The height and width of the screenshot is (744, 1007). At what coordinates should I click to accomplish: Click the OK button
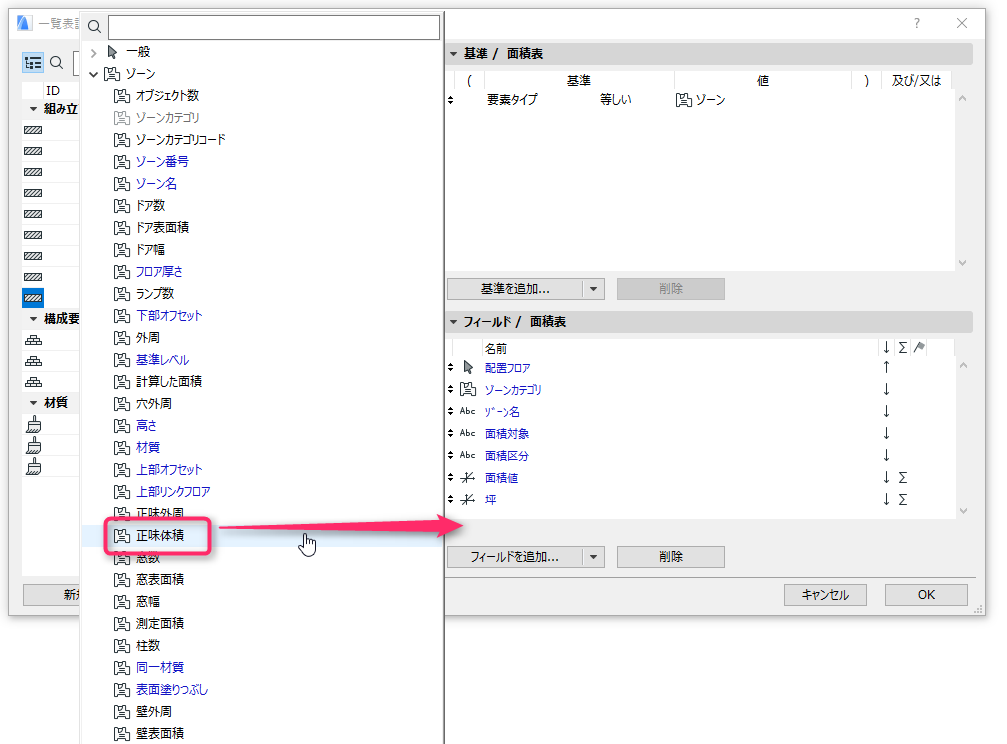click(x=926, y=595)
